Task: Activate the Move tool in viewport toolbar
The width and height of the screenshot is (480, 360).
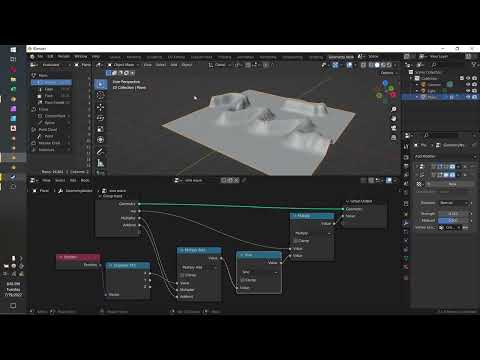Action: [x=100, y=107]
